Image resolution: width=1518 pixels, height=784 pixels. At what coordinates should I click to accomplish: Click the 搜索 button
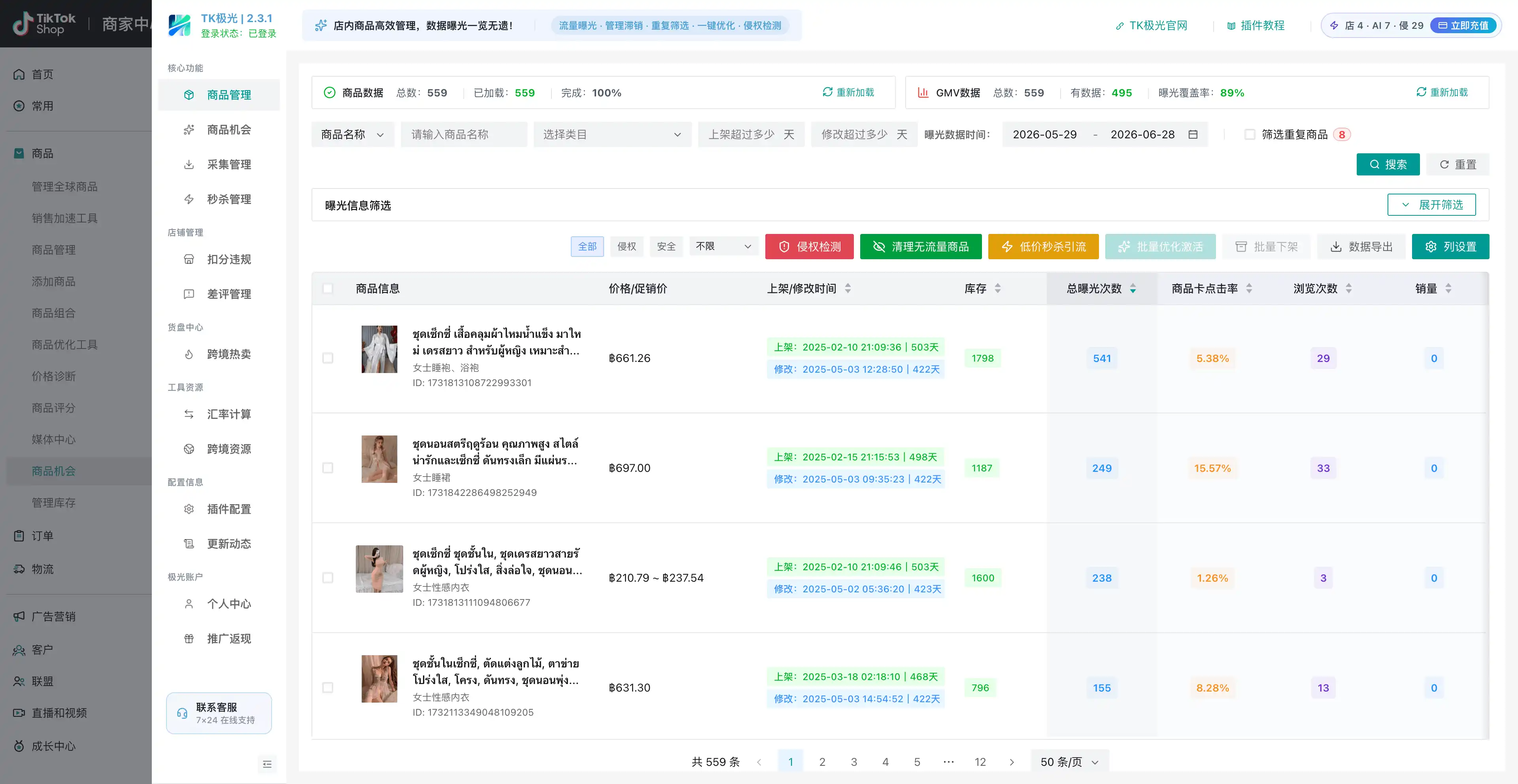pos(1388,164)
